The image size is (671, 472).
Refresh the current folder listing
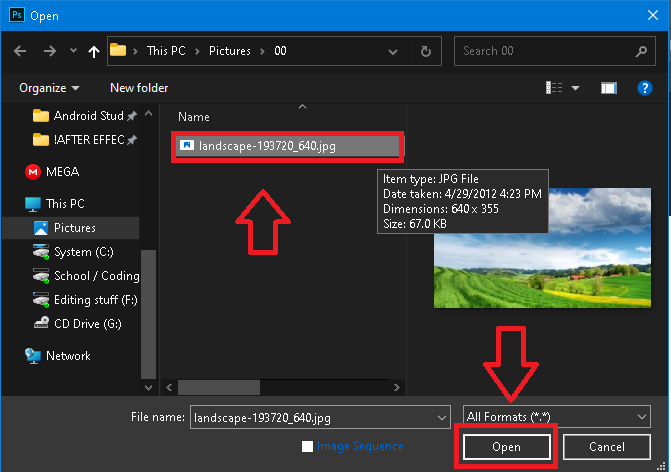[426, 51]
